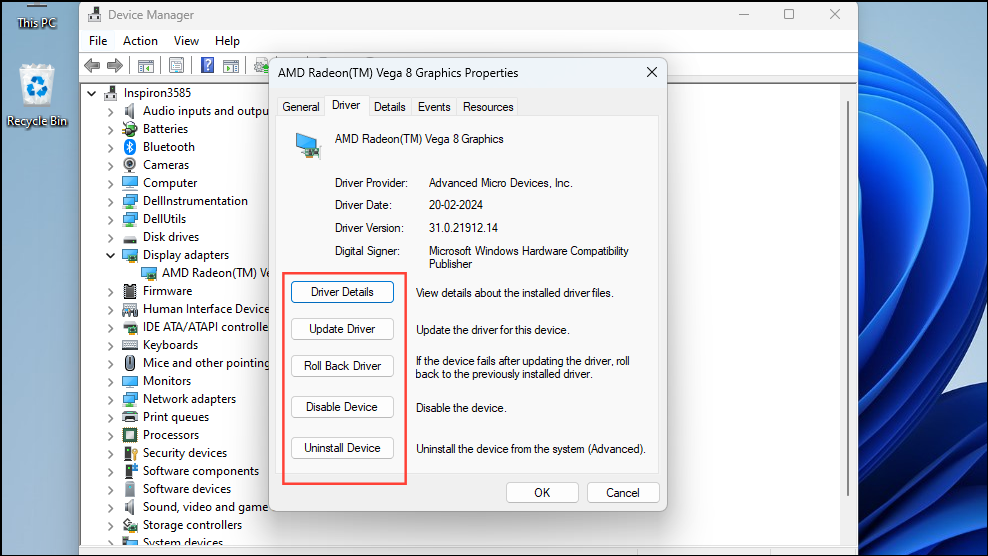Open the Action menu
988x556 pixels.
tap(140, 41)
